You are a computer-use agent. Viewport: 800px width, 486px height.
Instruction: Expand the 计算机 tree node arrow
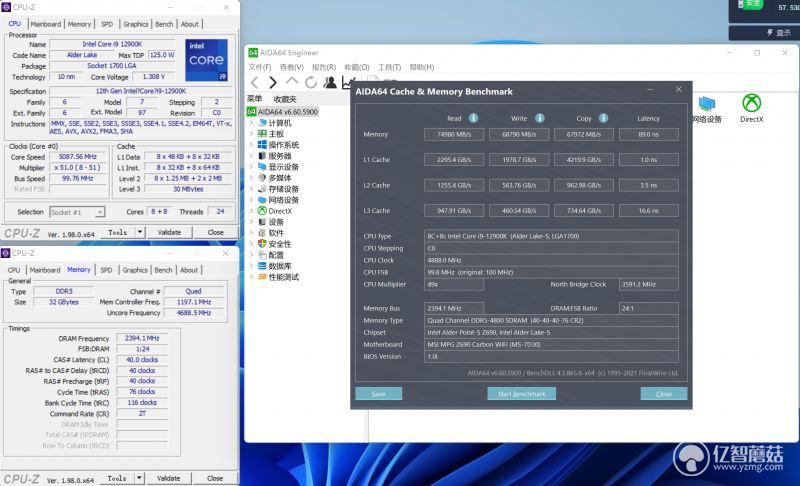click(252, 123)
